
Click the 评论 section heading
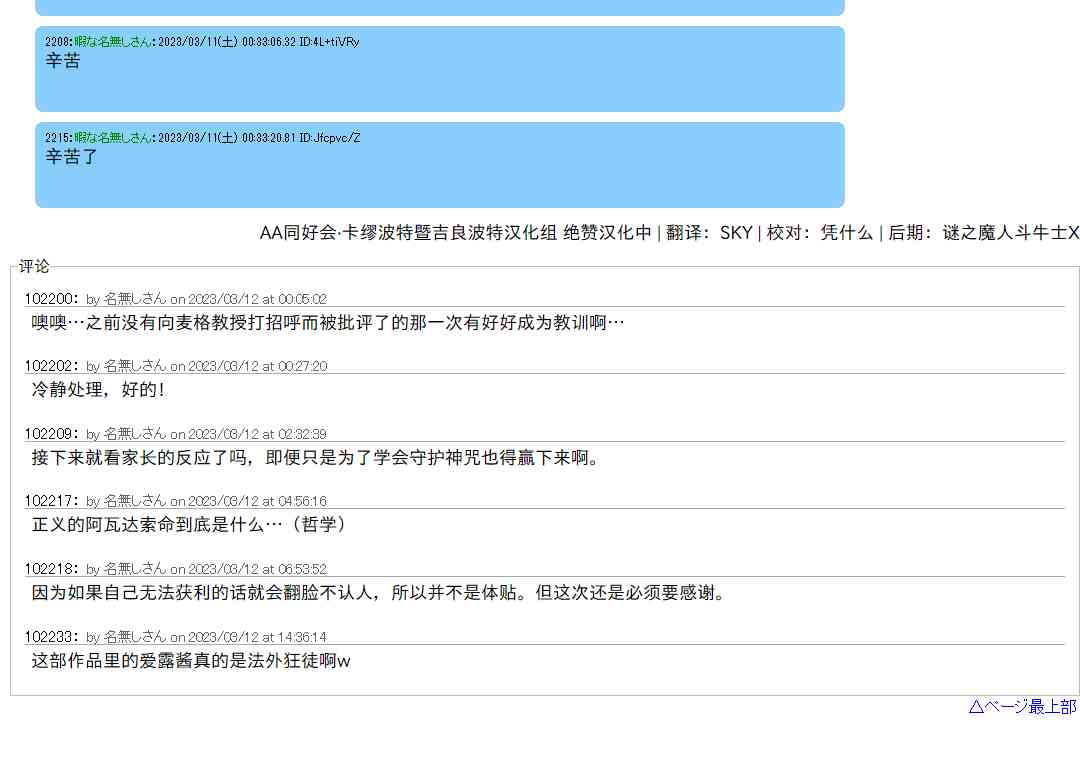(x=34, y=266)
